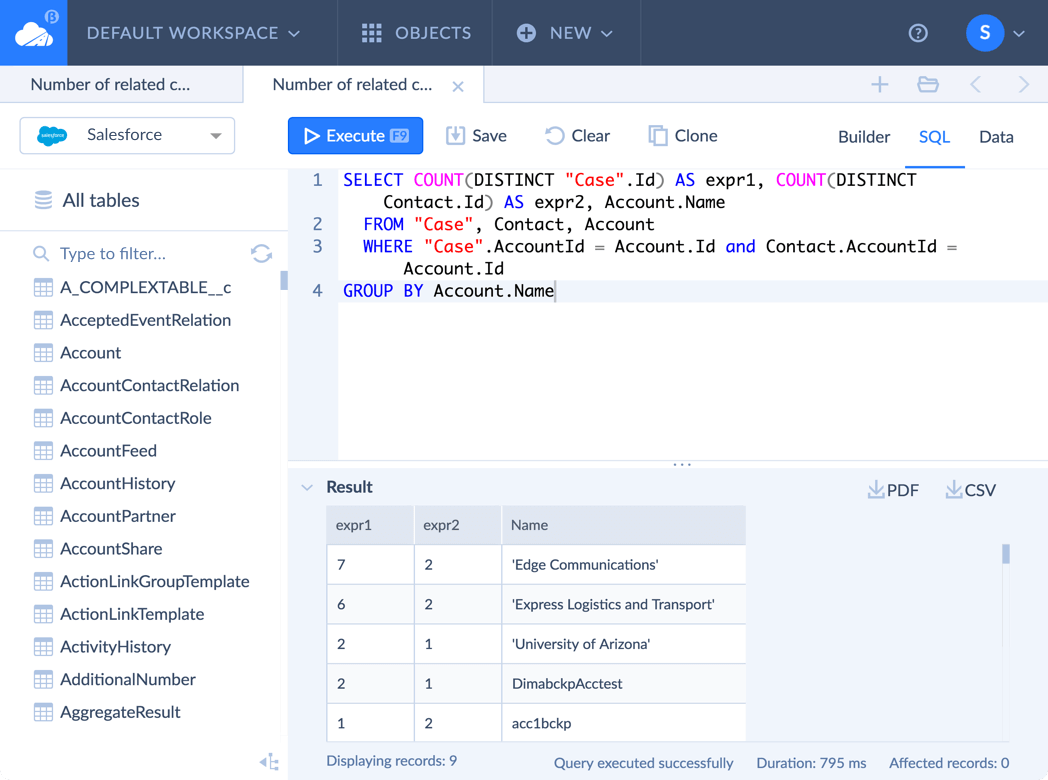Save the current query
This screenshot has height=780, width=1048.
click(x=475, y=135)
